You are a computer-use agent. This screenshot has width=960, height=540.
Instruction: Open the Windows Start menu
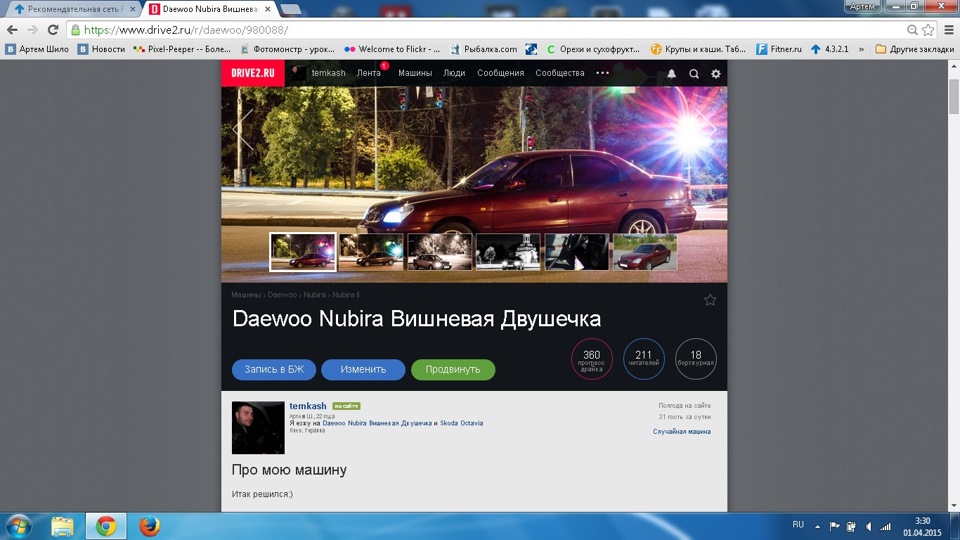coord(18,526)
